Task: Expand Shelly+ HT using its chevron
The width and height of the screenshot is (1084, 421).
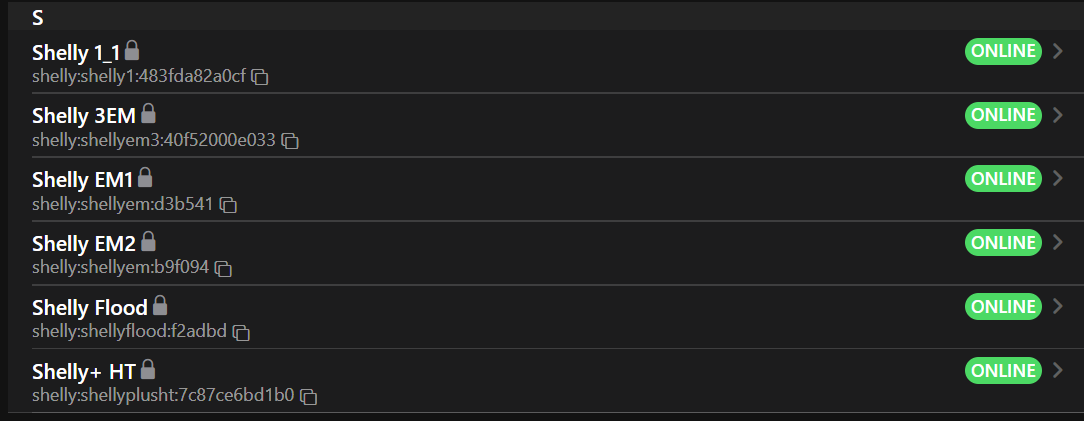Action: pyautogui.click(x=1059, y=370)
